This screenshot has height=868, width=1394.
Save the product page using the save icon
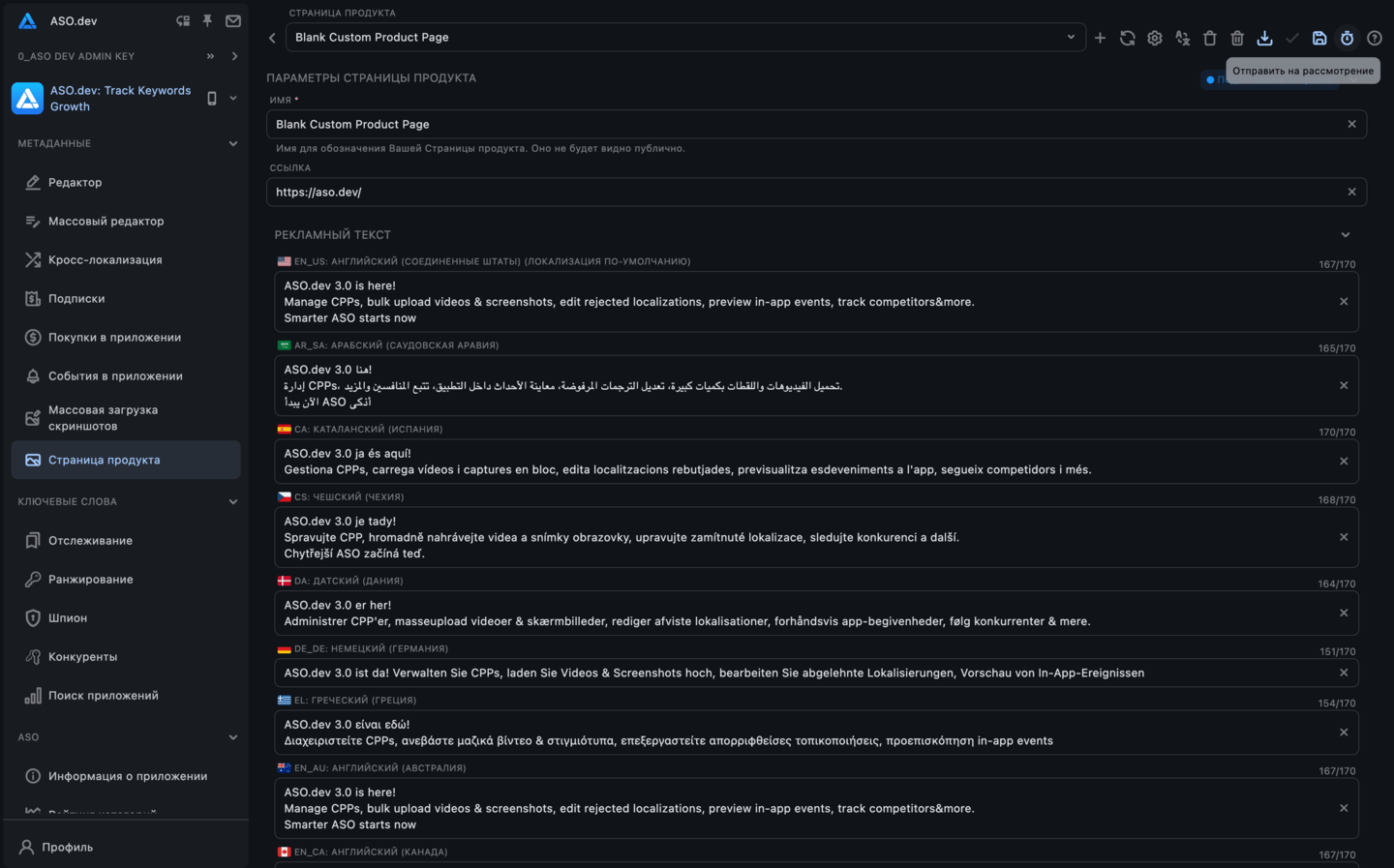point(1319,38)
